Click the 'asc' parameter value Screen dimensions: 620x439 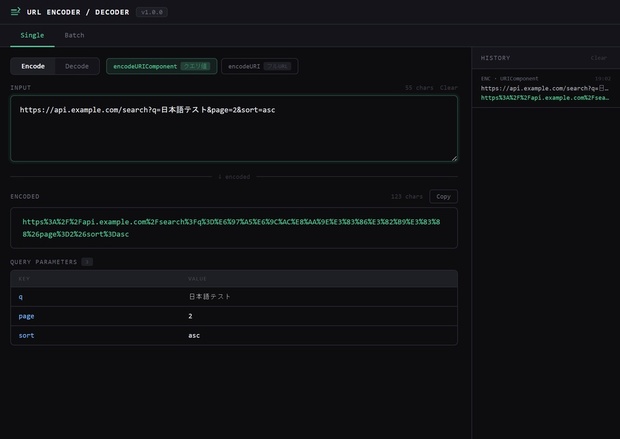pos(194,335)
